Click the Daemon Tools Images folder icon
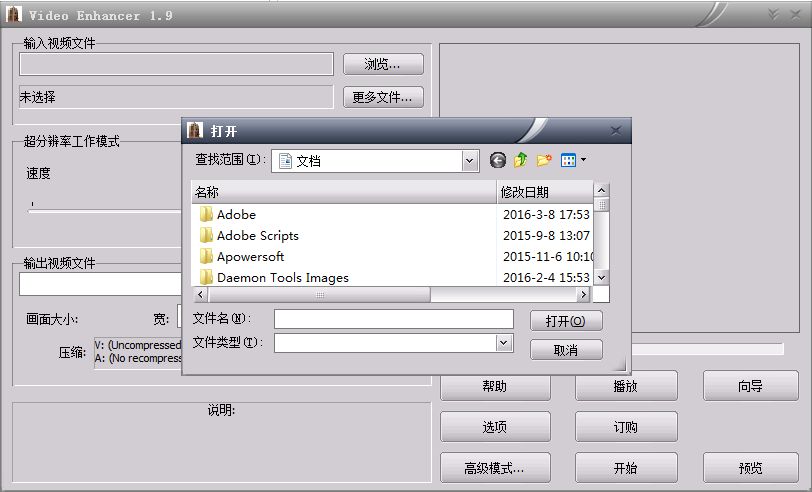812x492 pixels. pyautogui.click(x=206, y=278)
